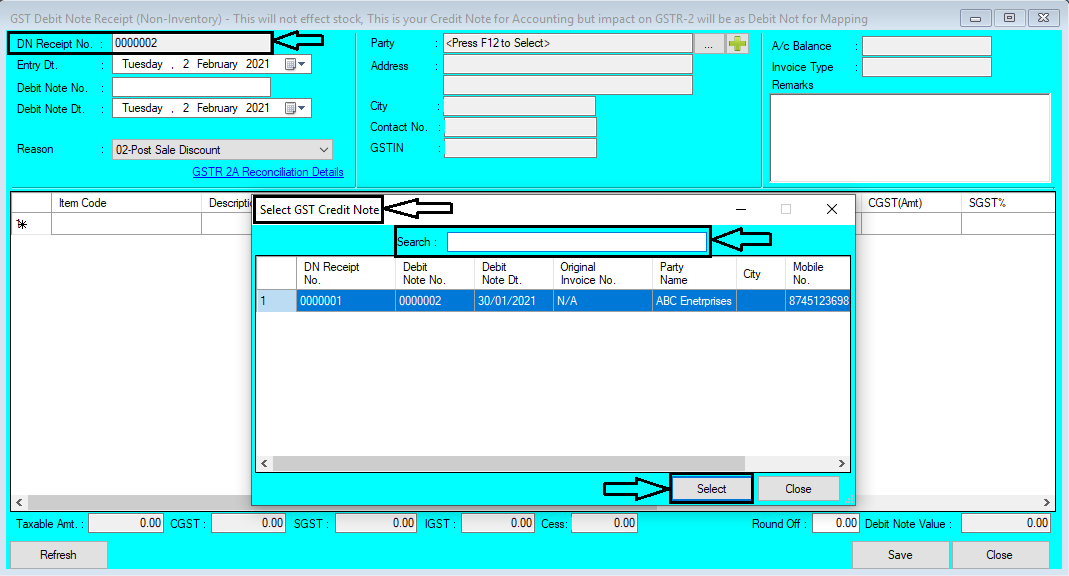Add a new party using the green plus icon
Screen dimensions: 1069x576
tap(737, 43)
